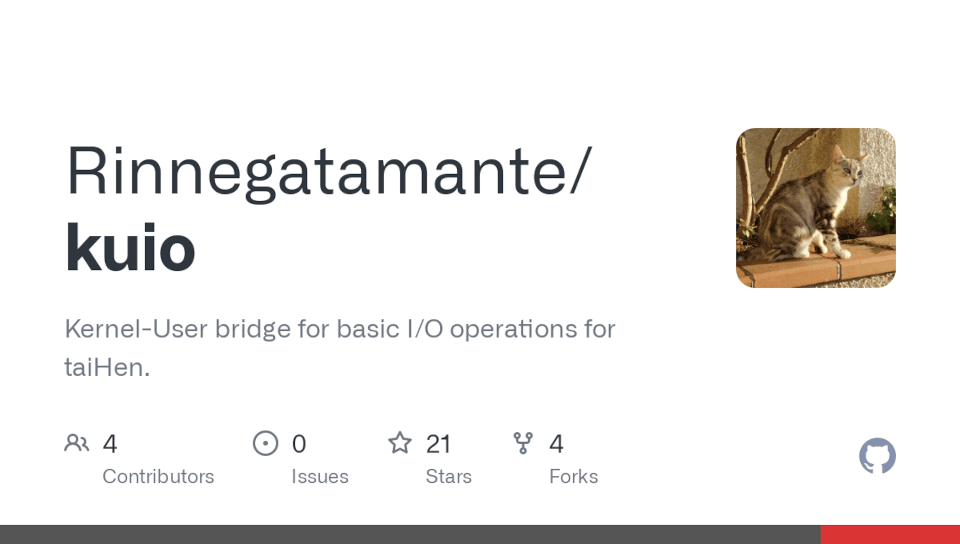The height and width of the screenshot is (544, 960).
Task: Open the cat avatar image
Action: 816,208
